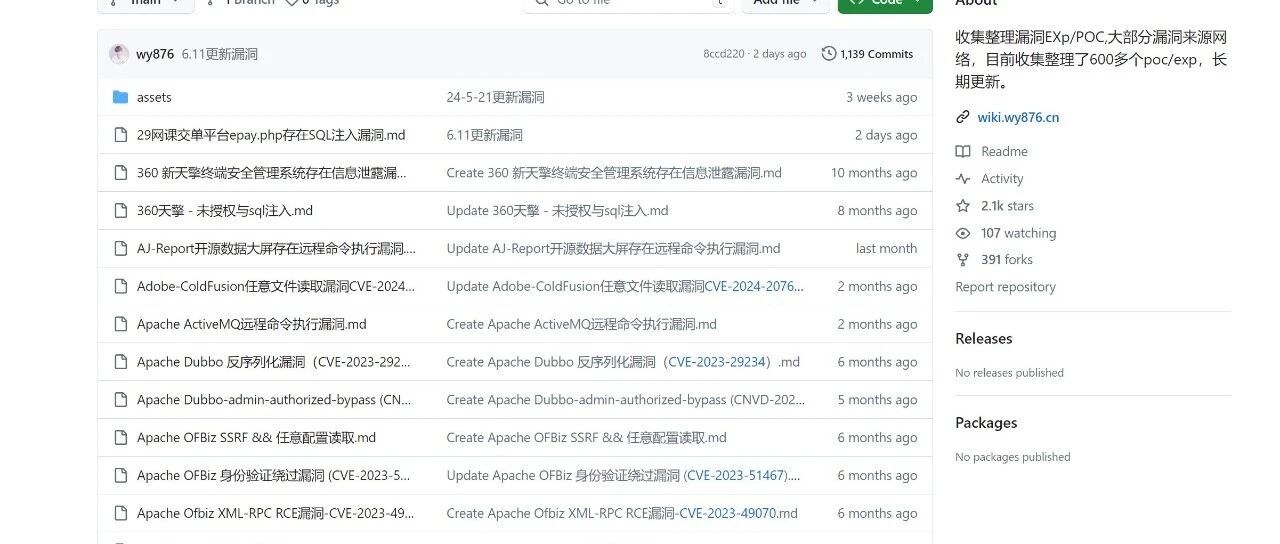Open the main branch selector dropdown
Viewport: 1280px width, 544px height.
(145, 3)
